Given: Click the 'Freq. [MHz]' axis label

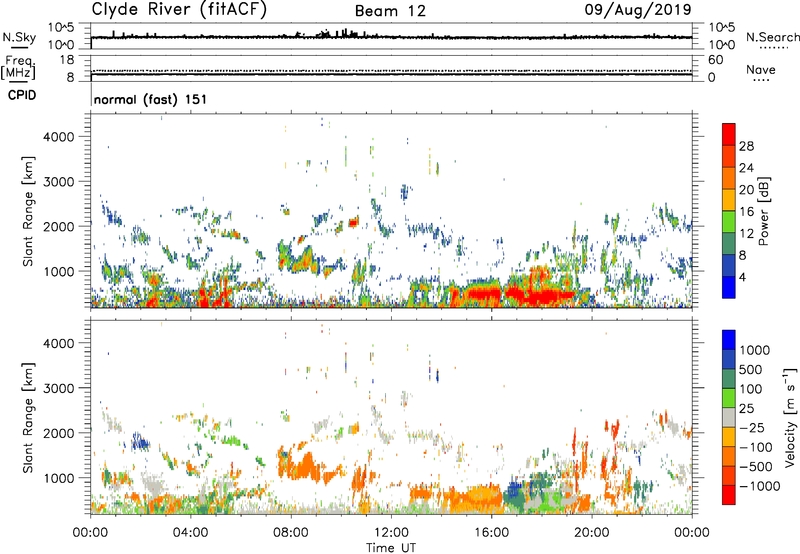Looking at the screenshot, I should click(18, 68).
